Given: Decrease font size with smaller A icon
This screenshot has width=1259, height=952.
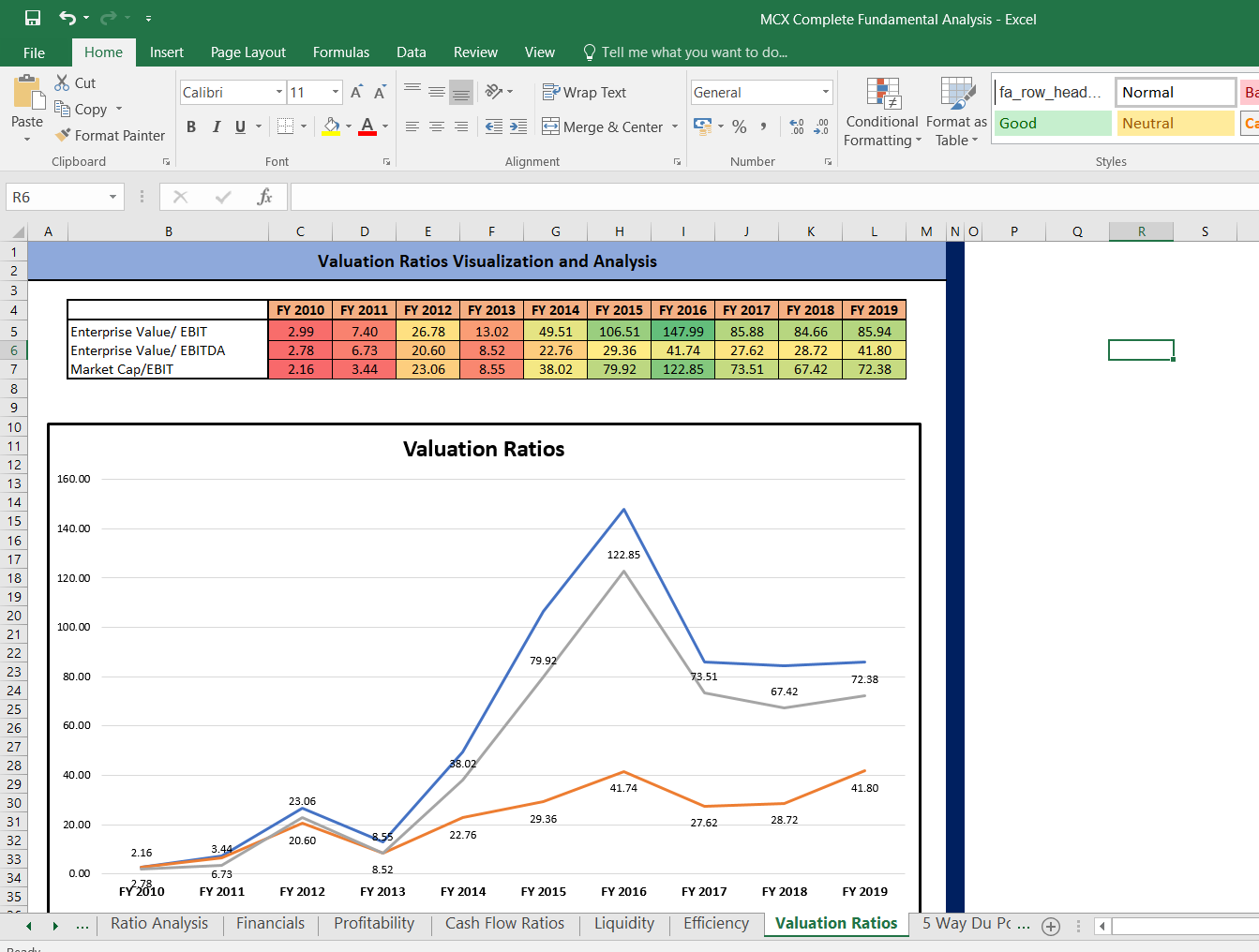Looking at the screenshot, I should (380, 92).
